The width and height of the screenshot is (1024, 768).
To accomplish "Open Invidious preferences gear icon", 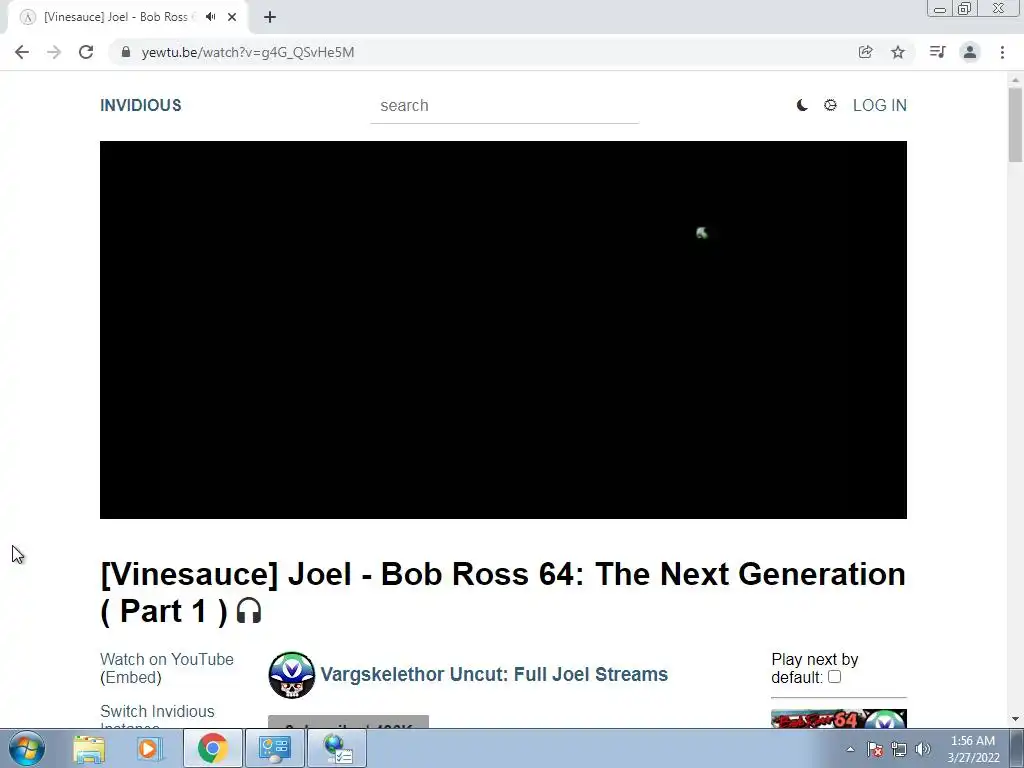I will pyautogui.click(x=830, y=105).
